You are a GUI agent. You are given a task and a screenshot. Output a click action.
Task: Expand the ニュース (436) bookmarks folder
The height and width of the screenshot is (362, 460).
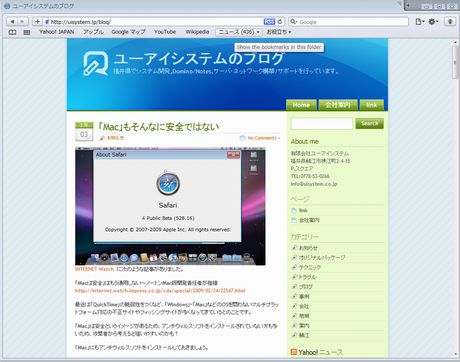click(239, 32)
